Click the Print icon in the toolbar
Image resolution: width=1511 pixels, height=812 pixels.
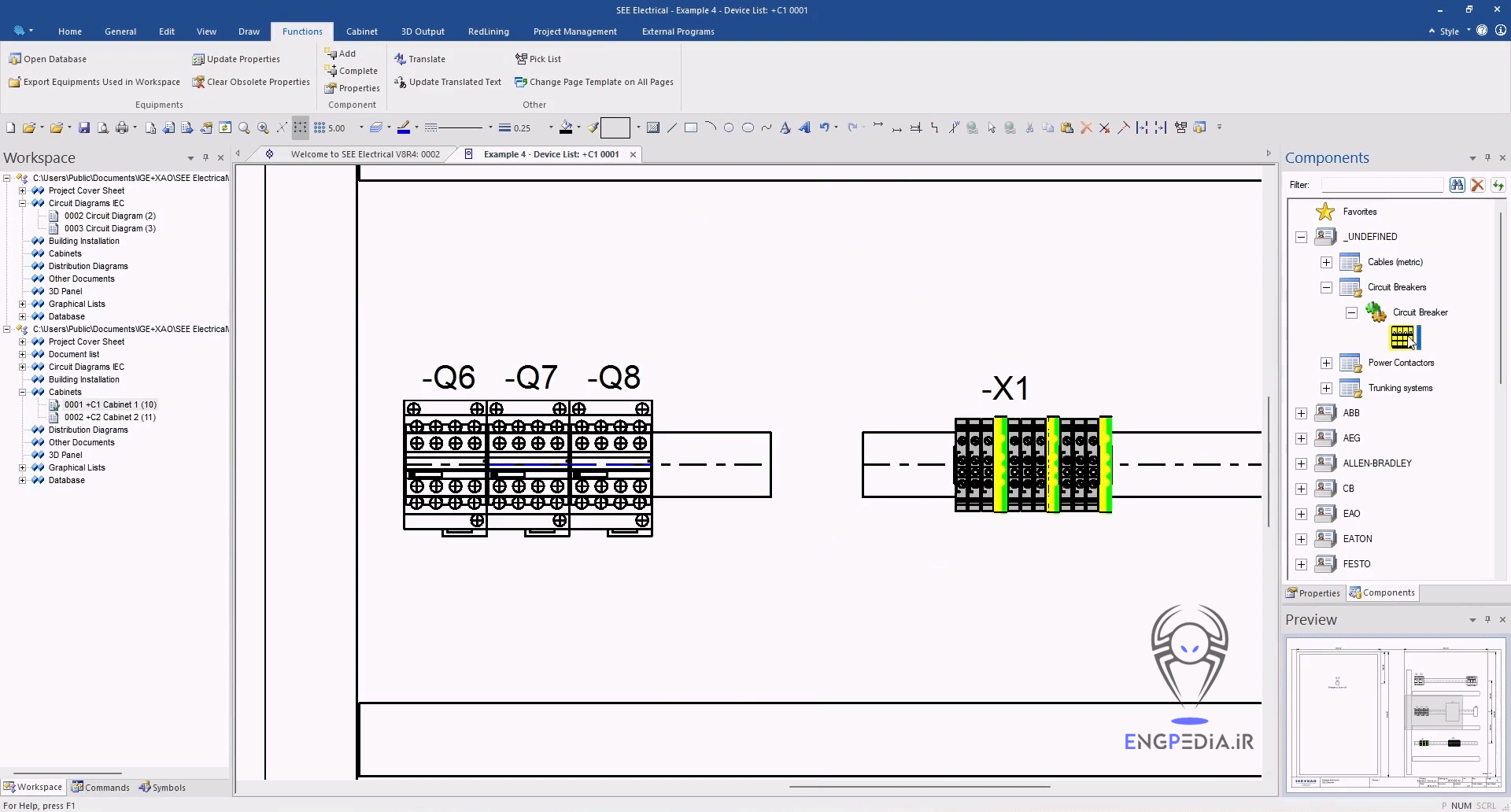pos(122,127)
